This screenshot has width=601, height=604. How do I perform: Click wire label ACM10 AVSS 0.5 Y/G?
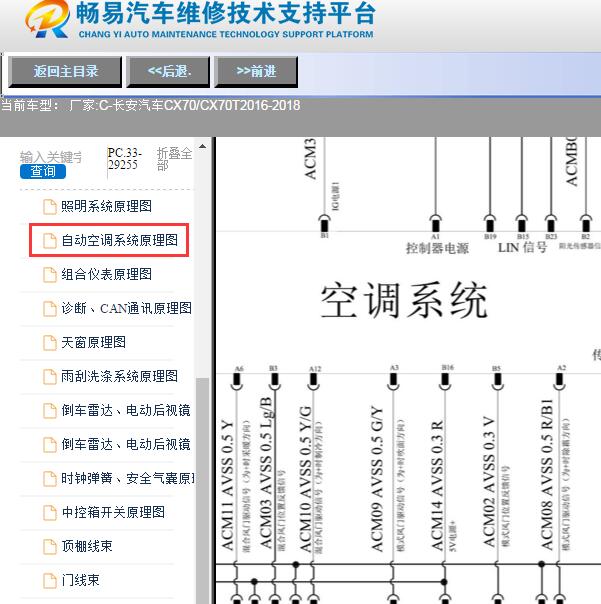[x=305, y=479]
